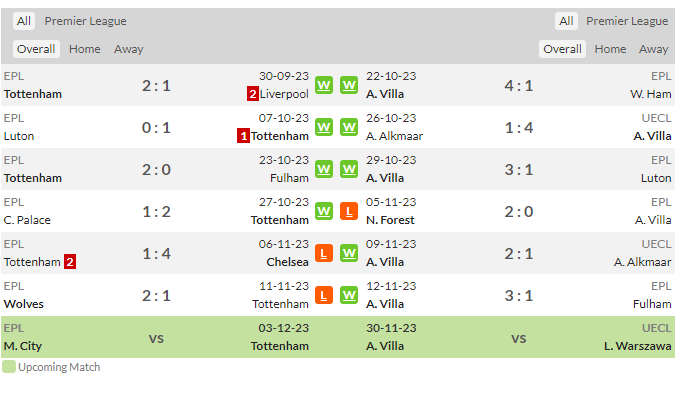Select the right Premier League filter
The image size is (676, 394).
pyautogui.click(x=627, y=21)
